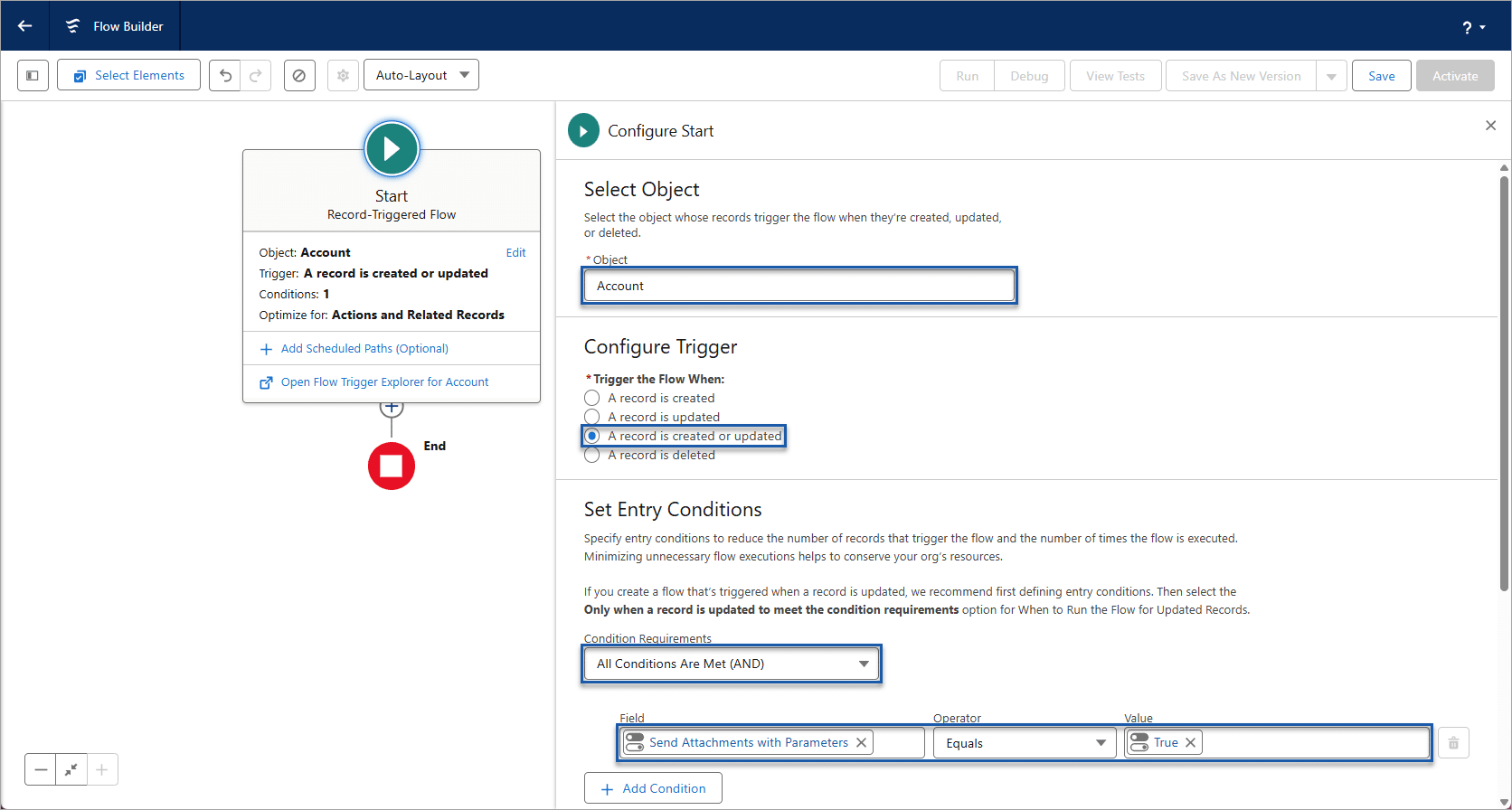Open the Auto-Layout dropdown
This screenshot has height=810, width=1512.
[421, 75]
